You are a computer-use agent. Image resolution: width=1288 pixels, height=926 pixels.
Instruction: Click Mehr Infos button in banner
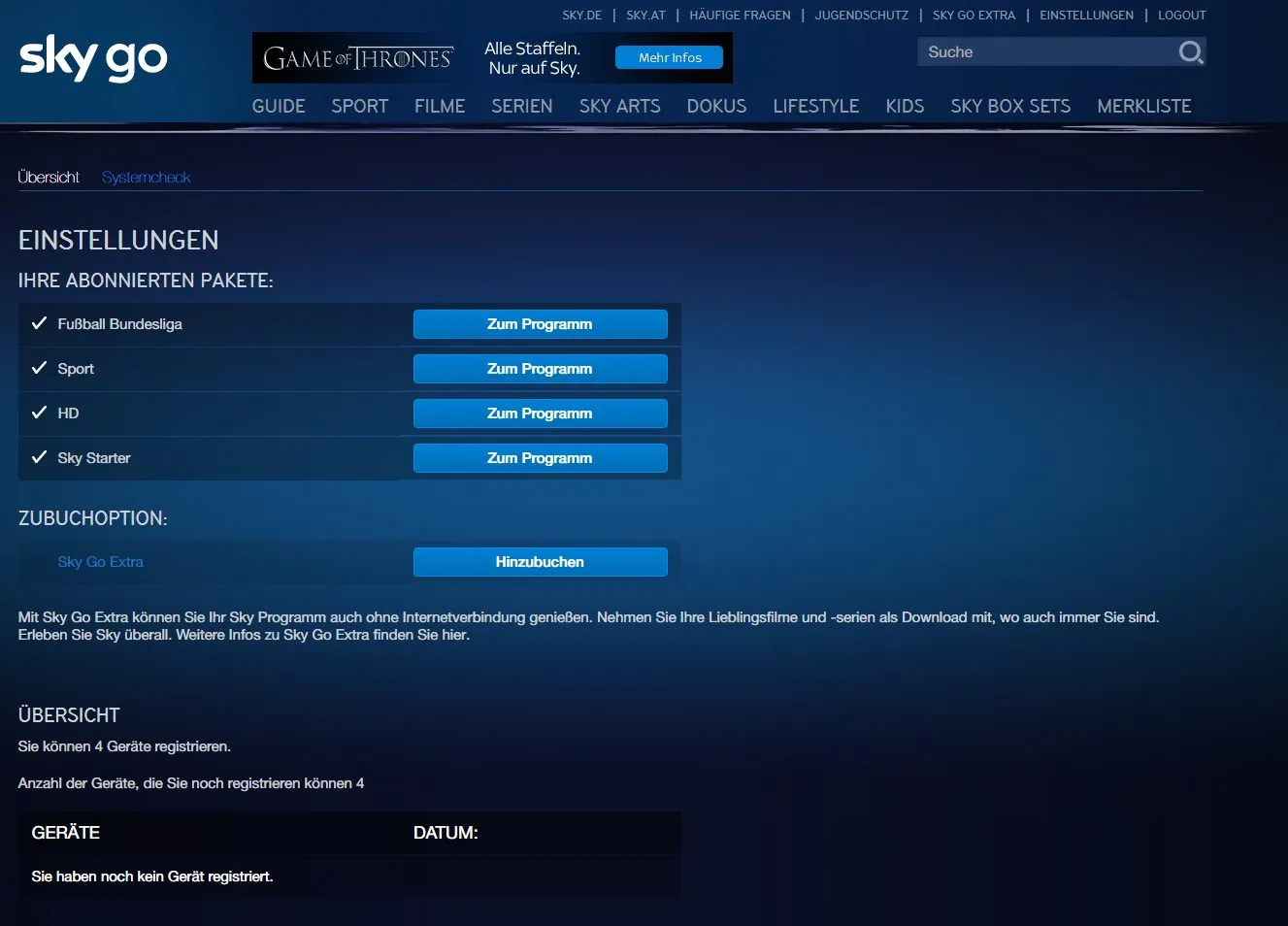670,57
